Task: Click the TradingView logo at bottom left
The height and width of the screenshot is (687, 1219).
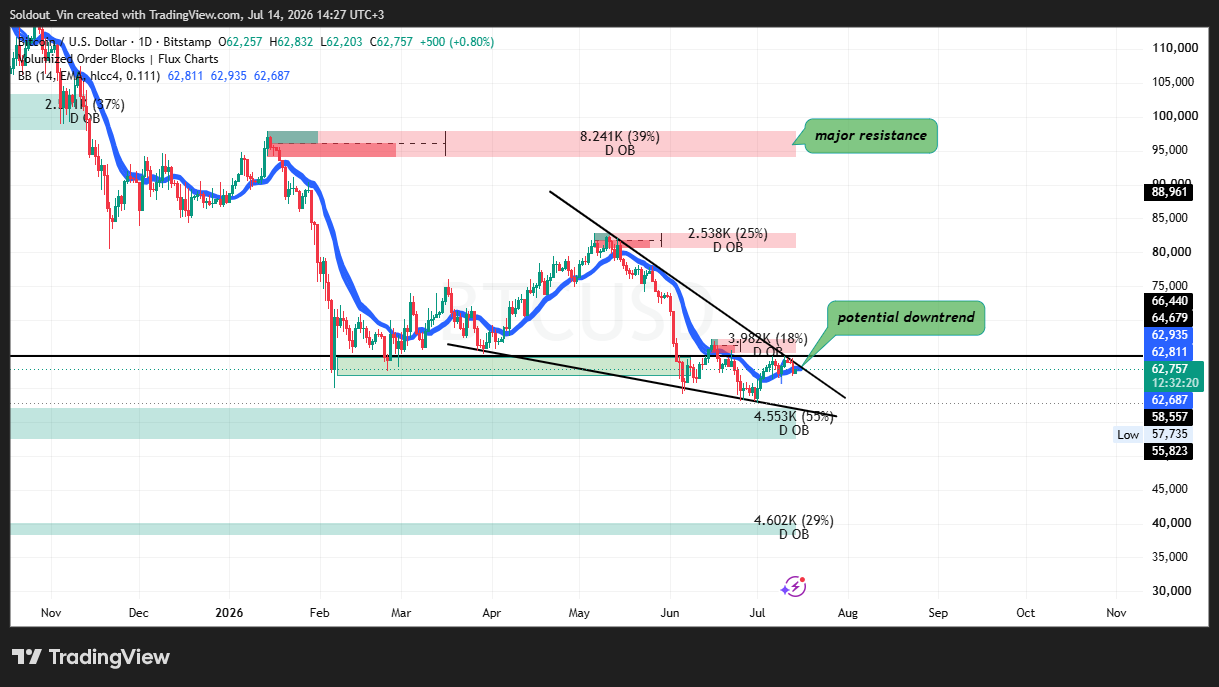Action: click(91, 657)
